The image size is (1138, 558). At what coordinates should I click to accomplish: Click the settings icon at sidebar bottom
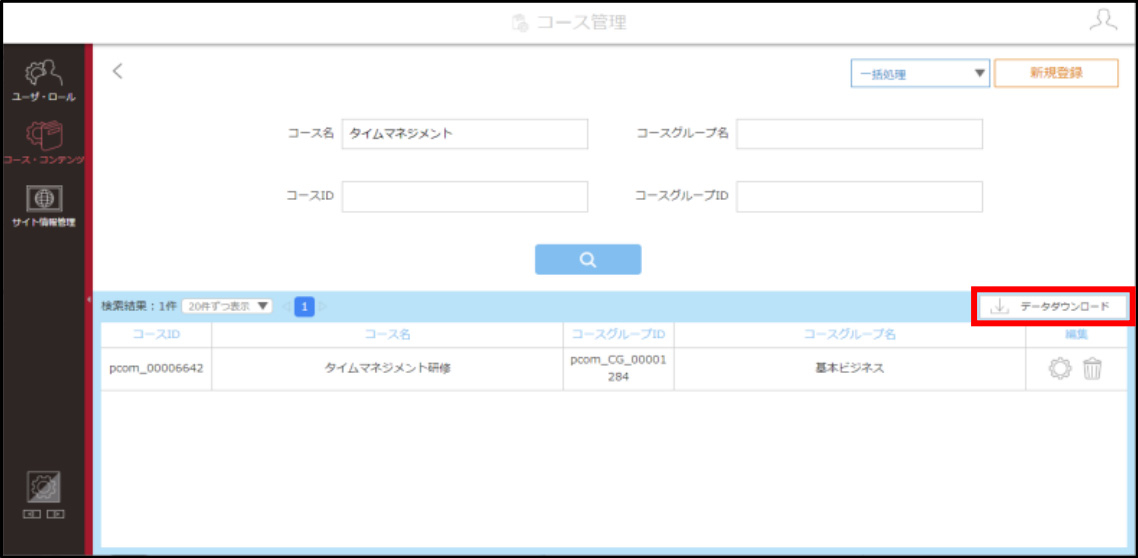[x=44, y=488]
